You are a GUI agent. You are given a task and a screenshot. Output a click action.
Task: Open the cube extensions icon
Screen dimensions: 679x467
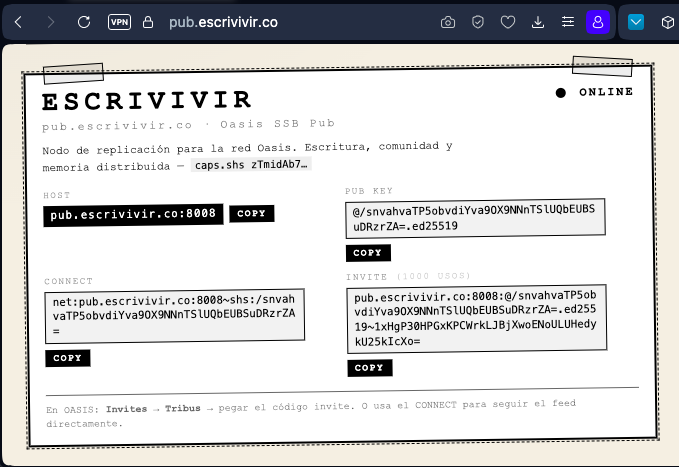tap(668, 22)
